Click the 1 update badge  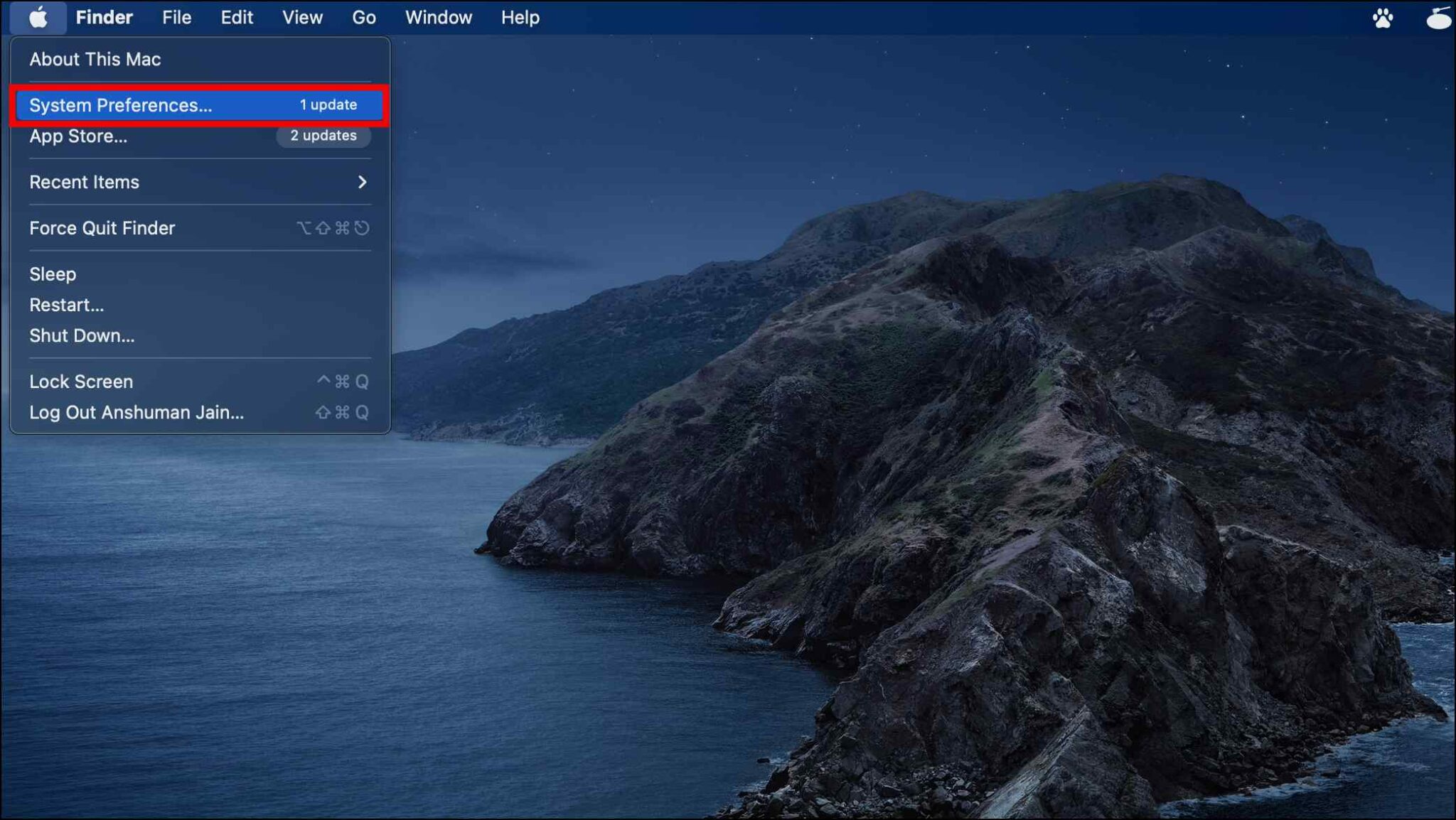328,105
